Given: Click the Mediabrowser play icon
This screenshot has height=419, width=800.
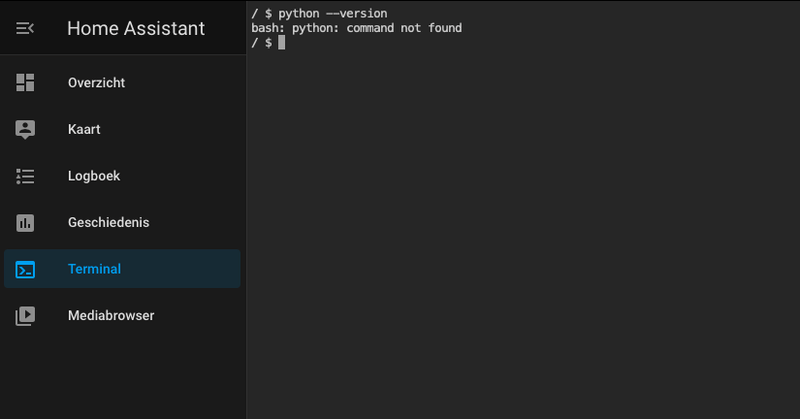Looking at the screenshot, I should coord(25,315).
